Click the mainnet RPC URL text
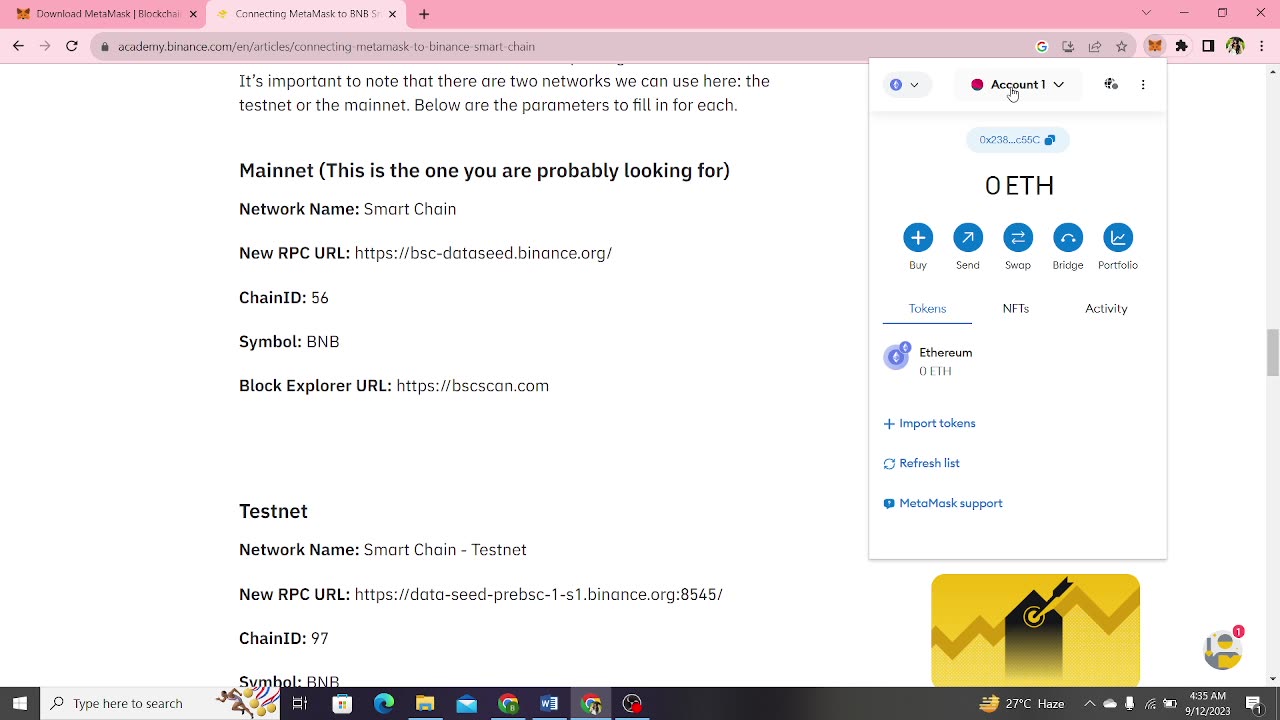1280x720 pixels. pyautogui.click(x=483, y=253)
